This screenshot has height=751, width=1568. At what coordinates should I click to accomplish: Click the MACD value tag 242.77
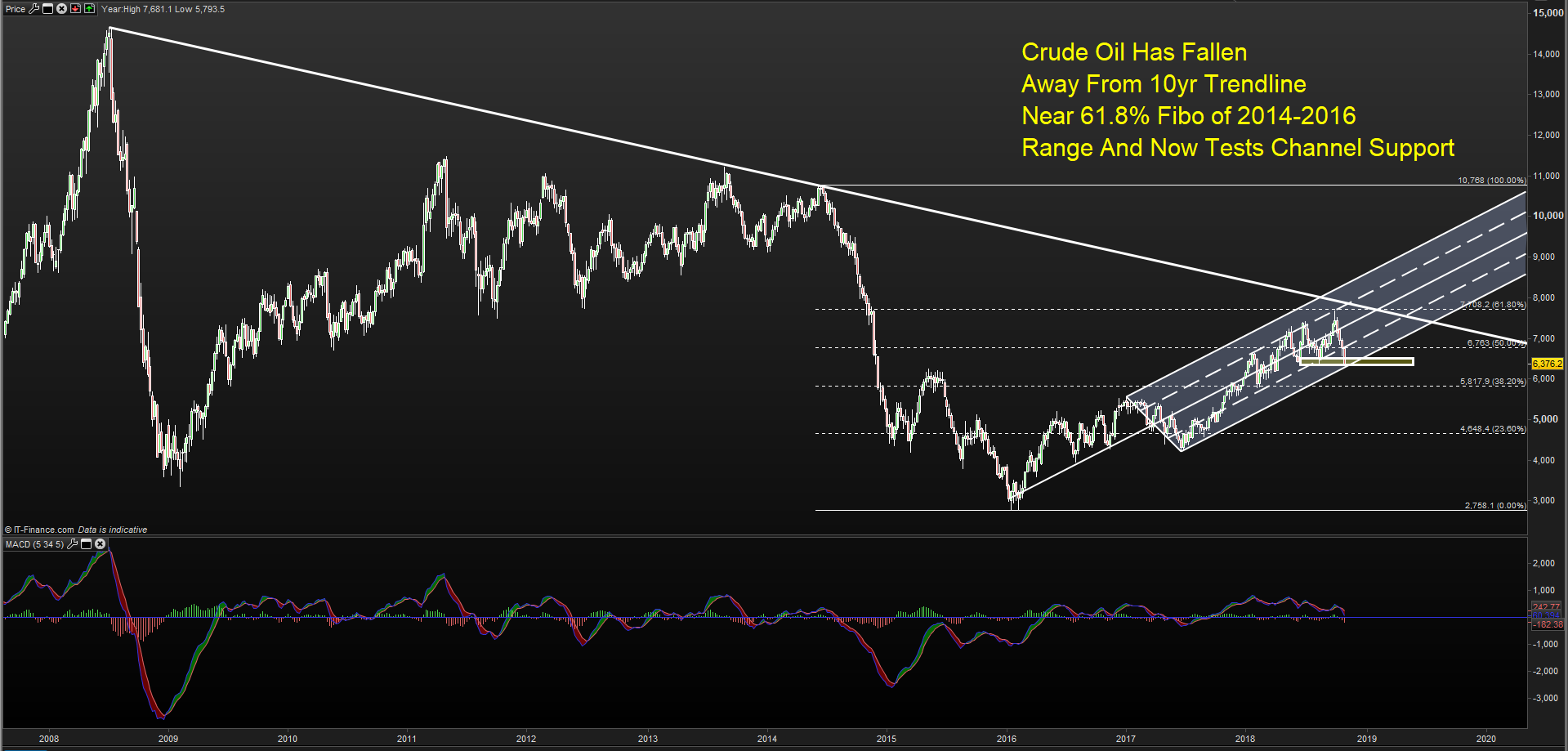point(1546,606)
